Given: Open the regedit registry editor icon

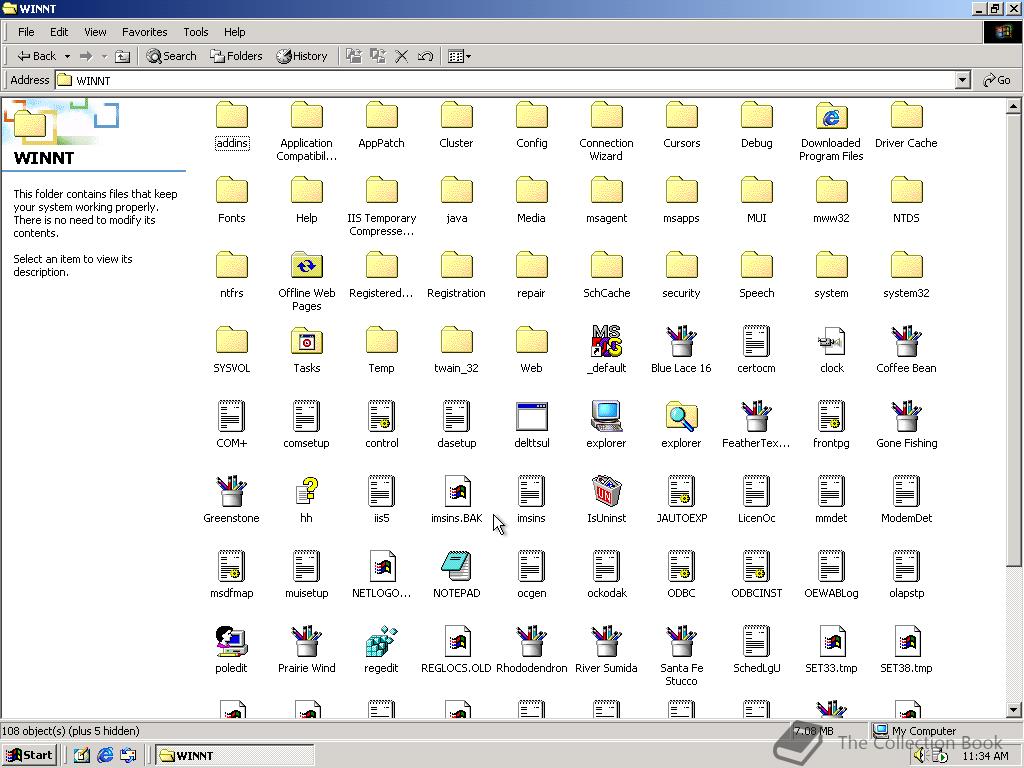Looking at the screenshot, I should click(x=381, y=641).
